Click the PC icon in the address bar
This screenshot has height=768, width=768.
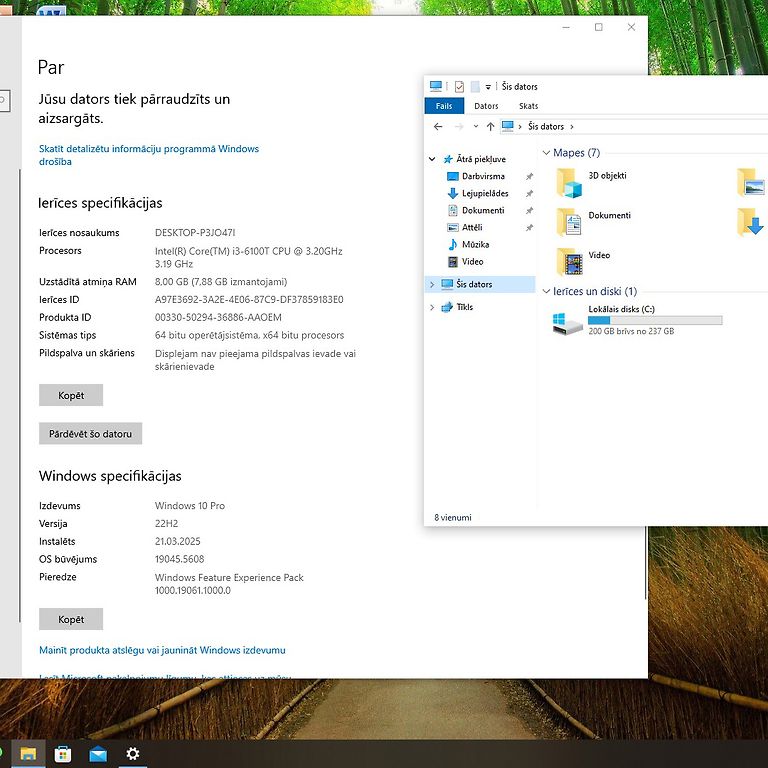pyautogui.click(x=507, y=126)
